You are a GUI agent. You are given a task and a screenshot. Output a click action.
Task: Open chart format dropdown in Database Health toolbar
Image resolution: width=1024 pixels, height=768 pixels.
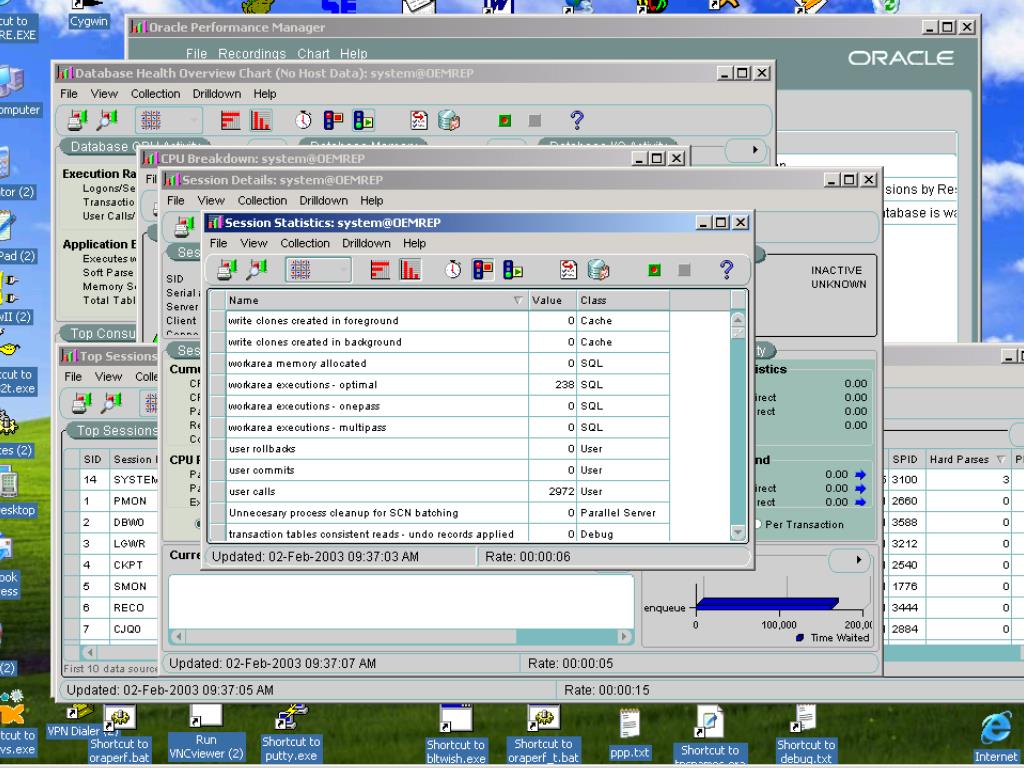tap(169, 120)
